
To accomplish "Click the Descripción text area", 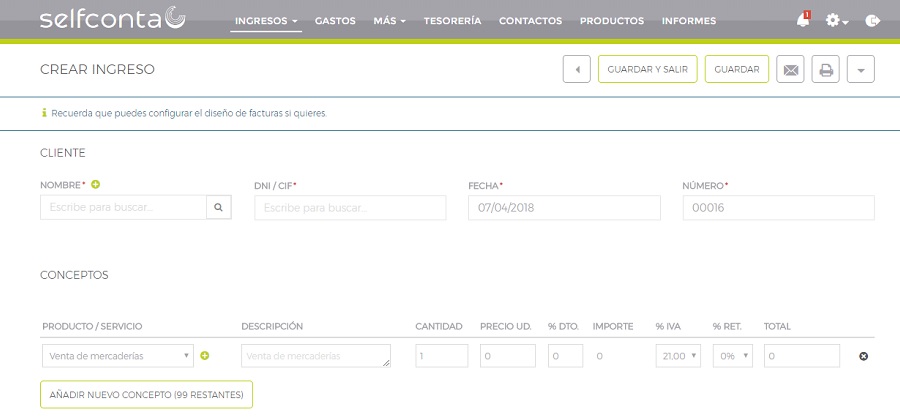I will [316, 356].
